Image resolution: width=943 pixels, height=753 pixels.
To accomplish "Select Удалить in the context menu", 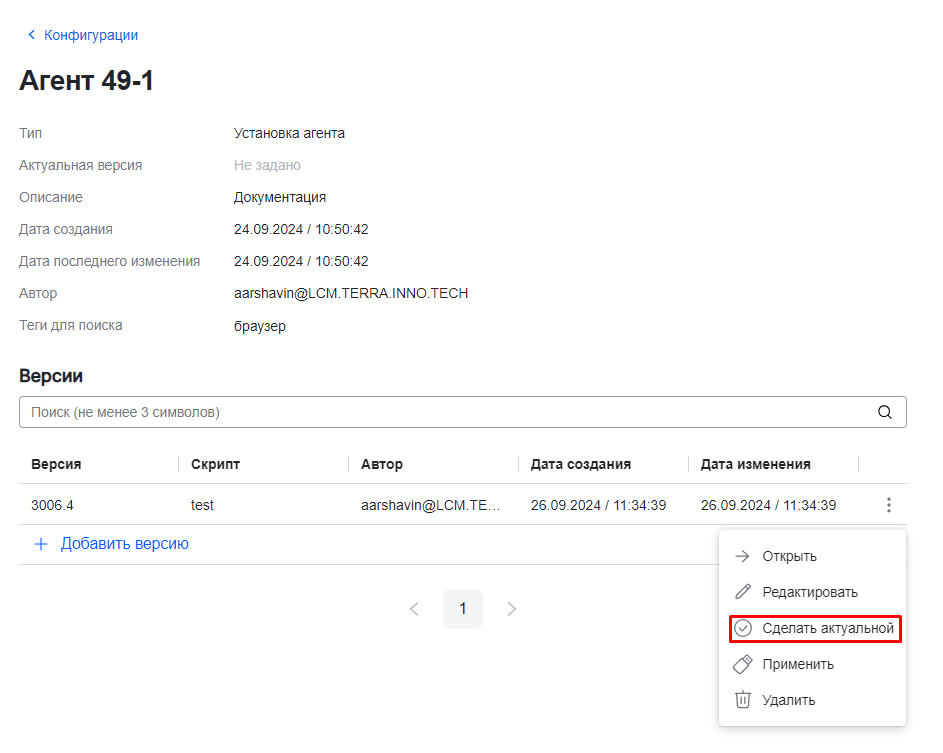I will click(x=788, y=700).
